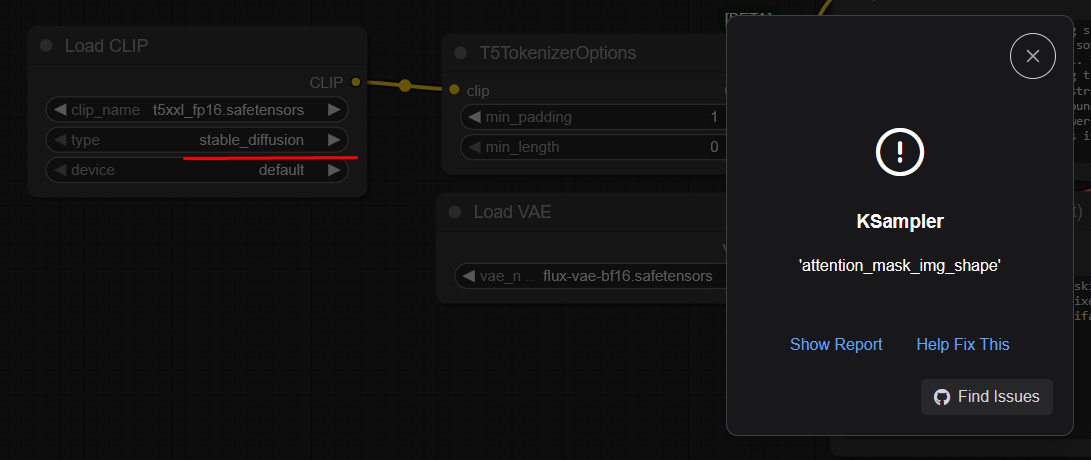
Task: Select previous clip_name with left arrow
Action: (59, 110)
